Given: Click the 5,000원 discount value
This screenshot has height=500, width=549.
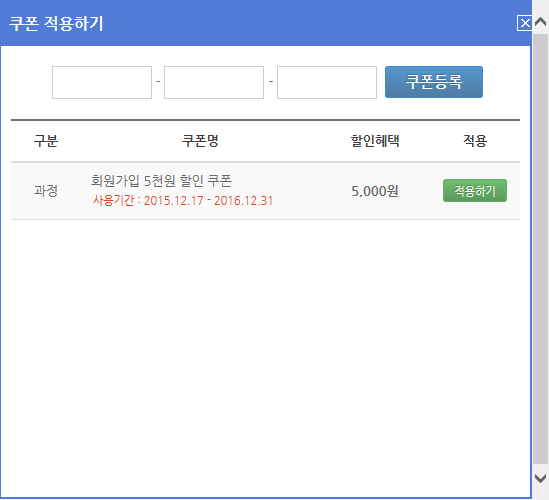Looking at the screenshot, I should coord(375,191).
